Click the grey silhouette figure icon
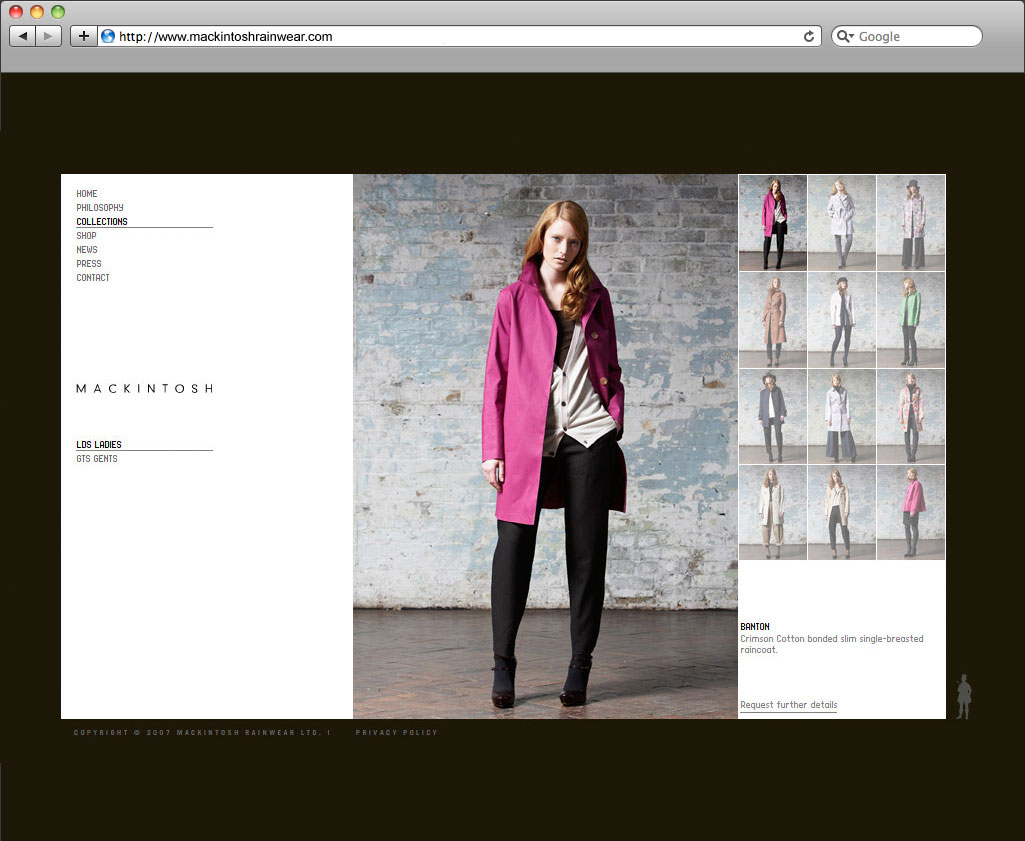 pos(964,697)
